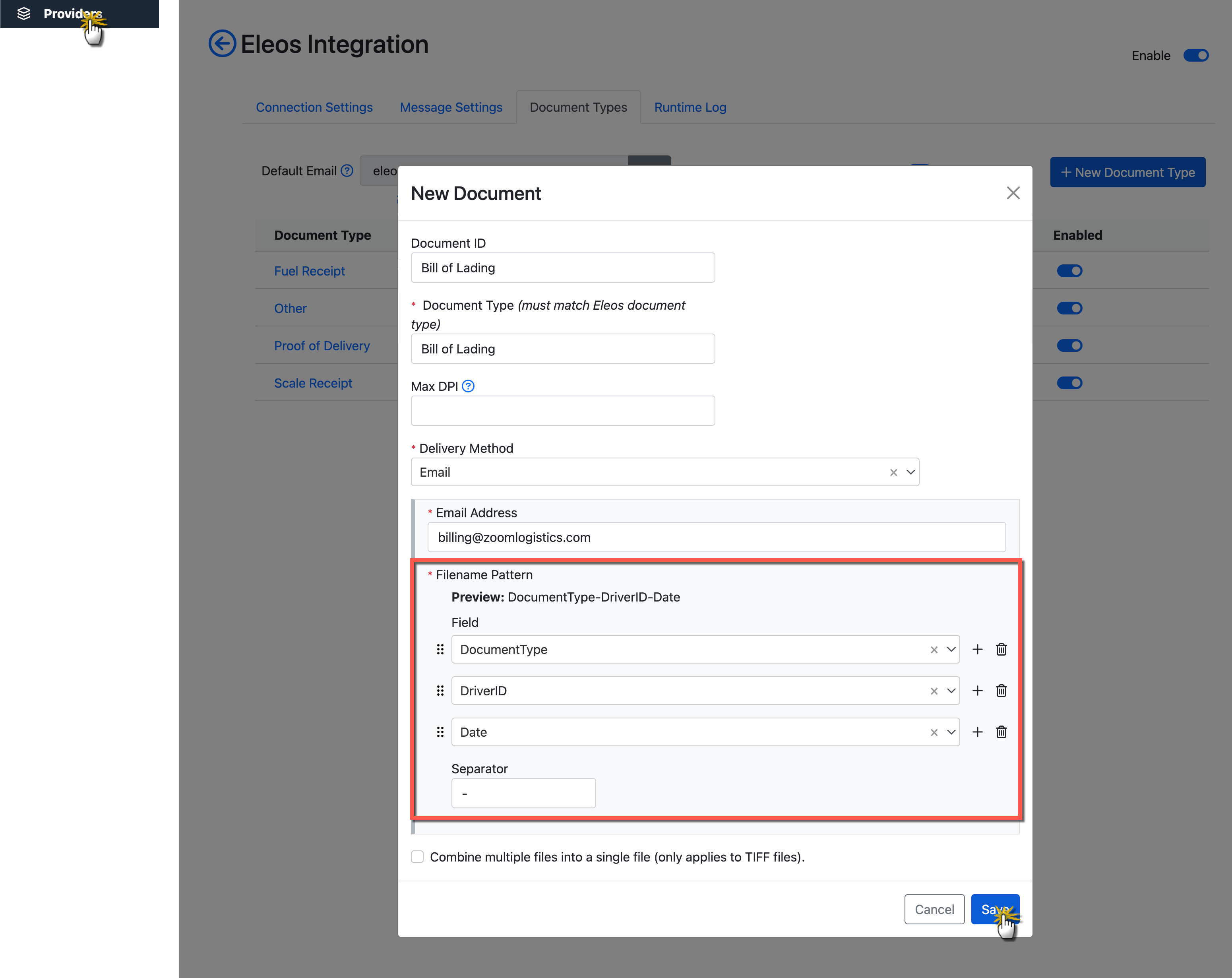
Task: Click the Default Email help icon
Action: 347,171
